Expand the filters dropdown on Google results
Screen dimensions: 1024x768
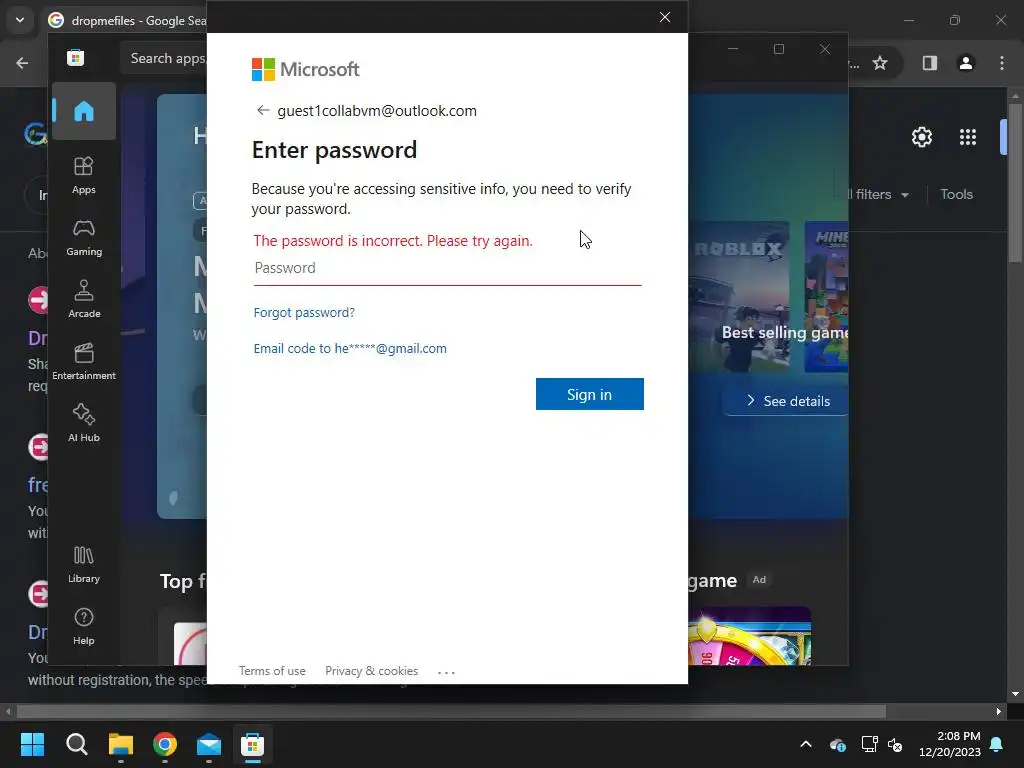pos(877,195)
